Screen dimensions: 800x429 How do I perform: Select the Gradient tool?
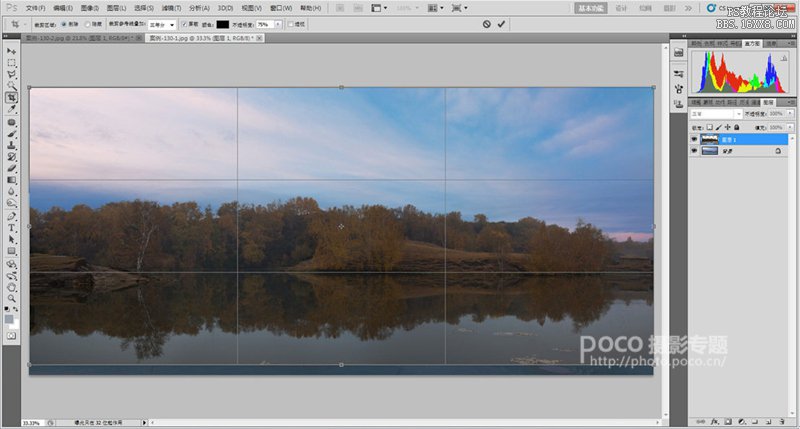11,180
